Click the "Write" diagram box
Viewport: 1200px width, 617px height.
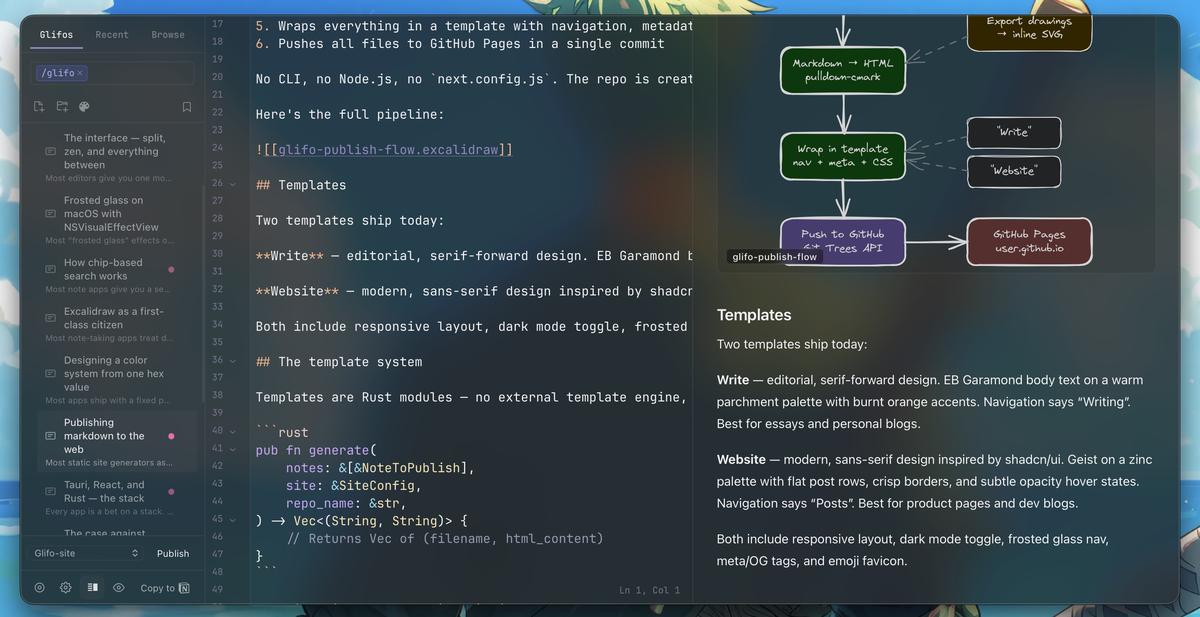point(1014,132)
